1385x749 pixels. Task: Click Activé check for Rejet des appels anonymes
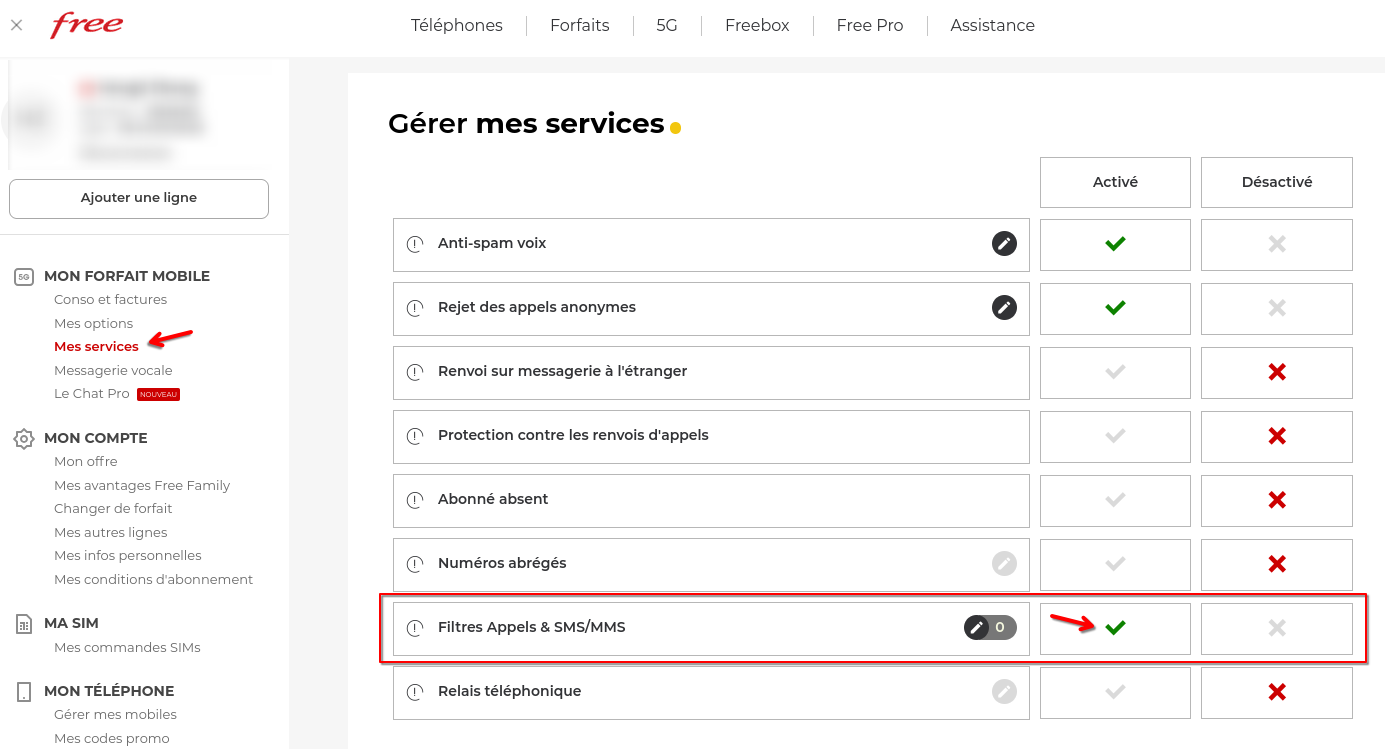click(x=1115, y=308)
